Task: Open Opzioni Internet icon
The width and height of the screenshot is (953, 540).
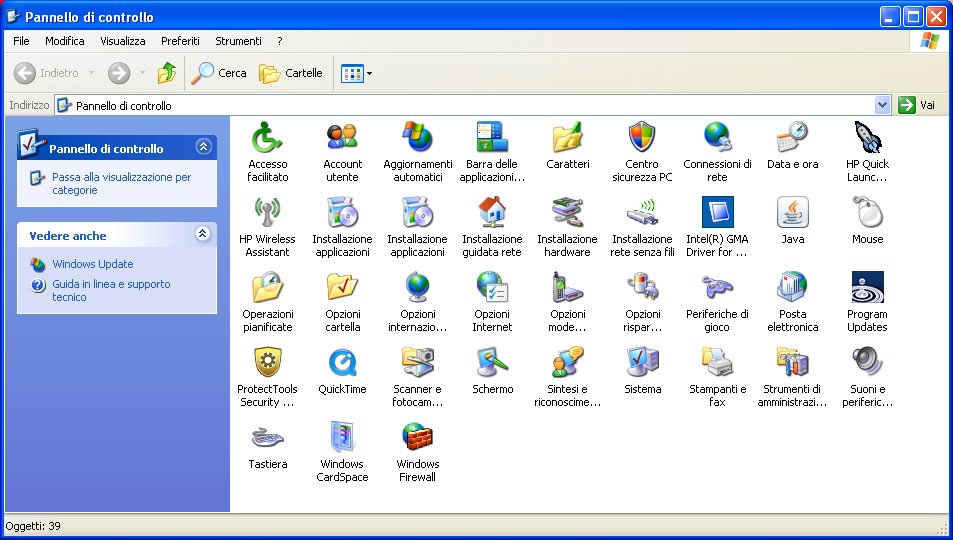Action: (x=492, y=287)
